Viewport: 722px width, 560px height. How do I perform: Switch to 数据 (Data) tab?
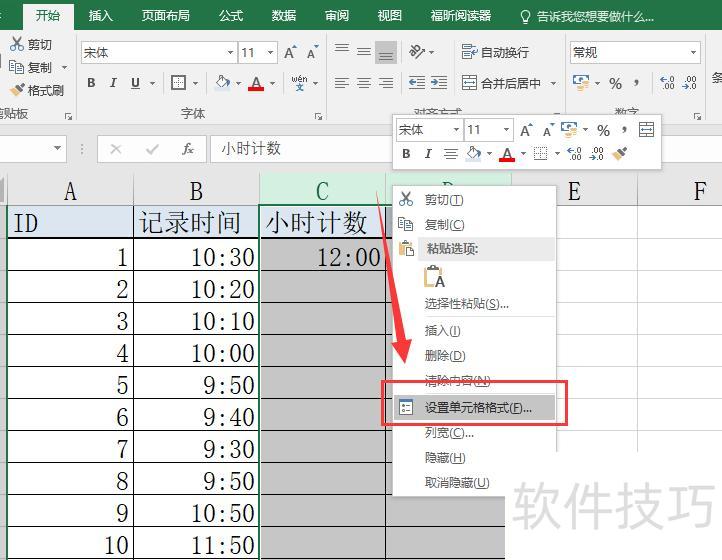coord(284,16)
